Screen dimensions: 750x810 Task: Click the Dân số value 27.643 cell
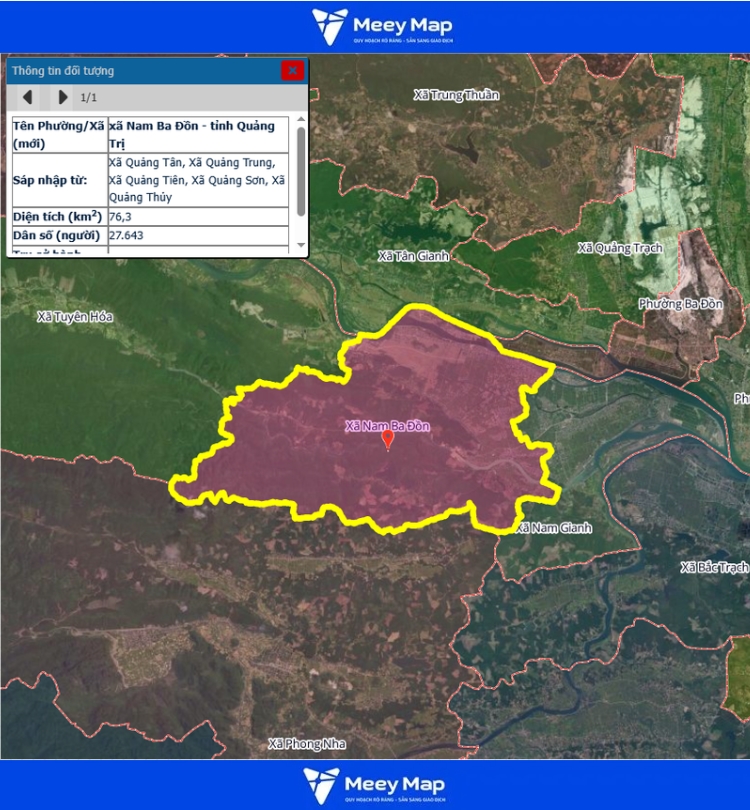point(198,235)
